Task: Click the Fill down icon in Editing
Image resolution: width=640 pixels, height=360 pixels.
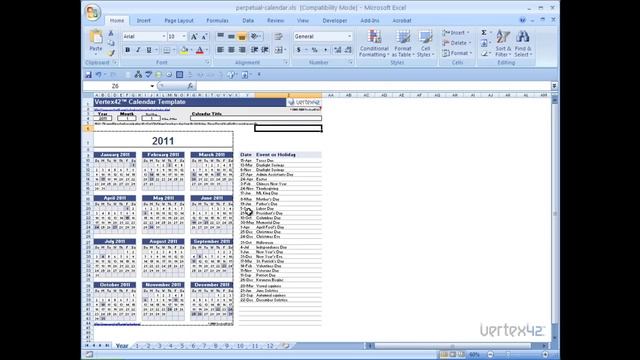Action: 484,43
